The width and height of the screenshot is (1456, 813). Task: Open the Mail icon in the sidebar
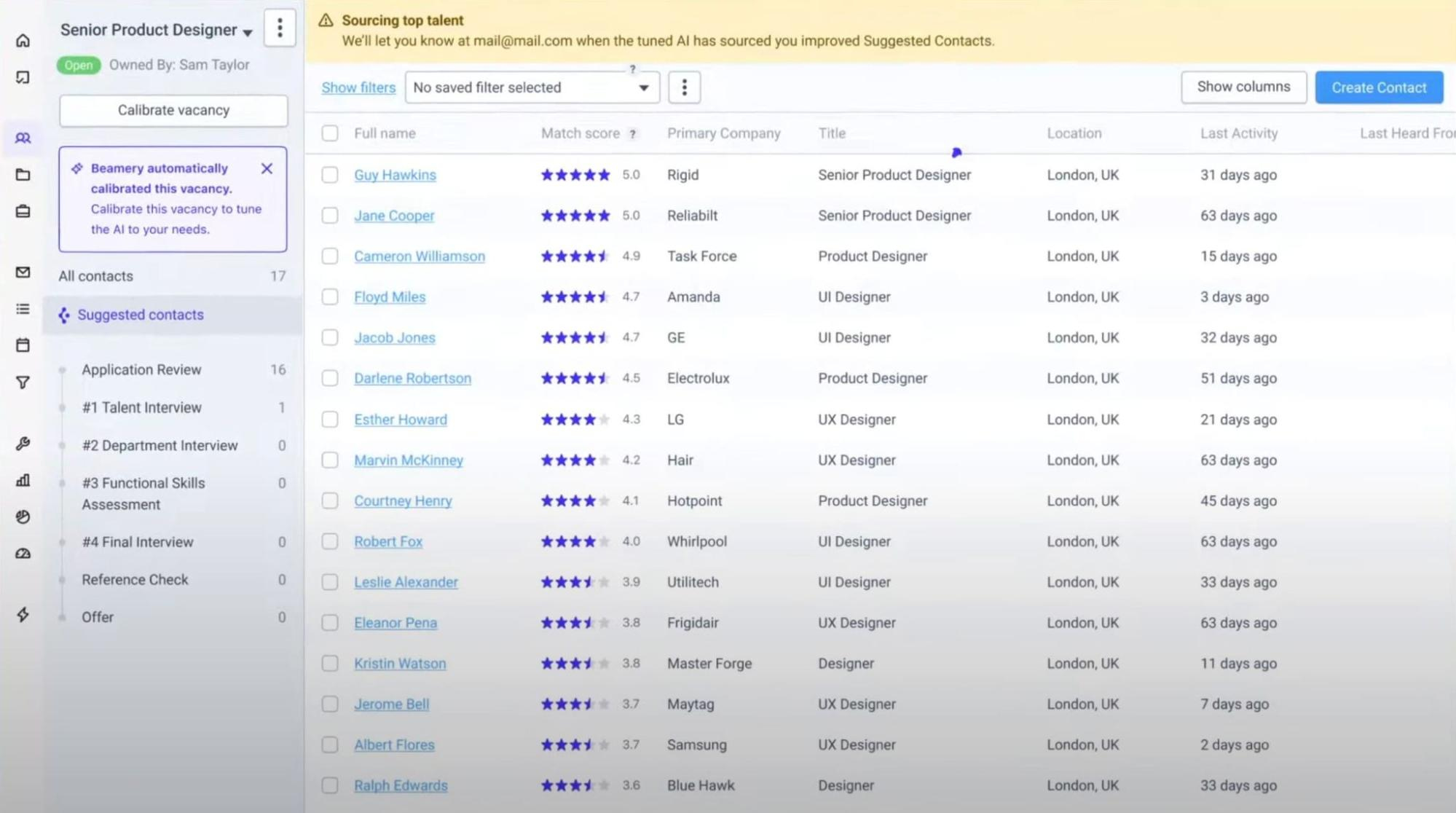[x=23, y=272]
